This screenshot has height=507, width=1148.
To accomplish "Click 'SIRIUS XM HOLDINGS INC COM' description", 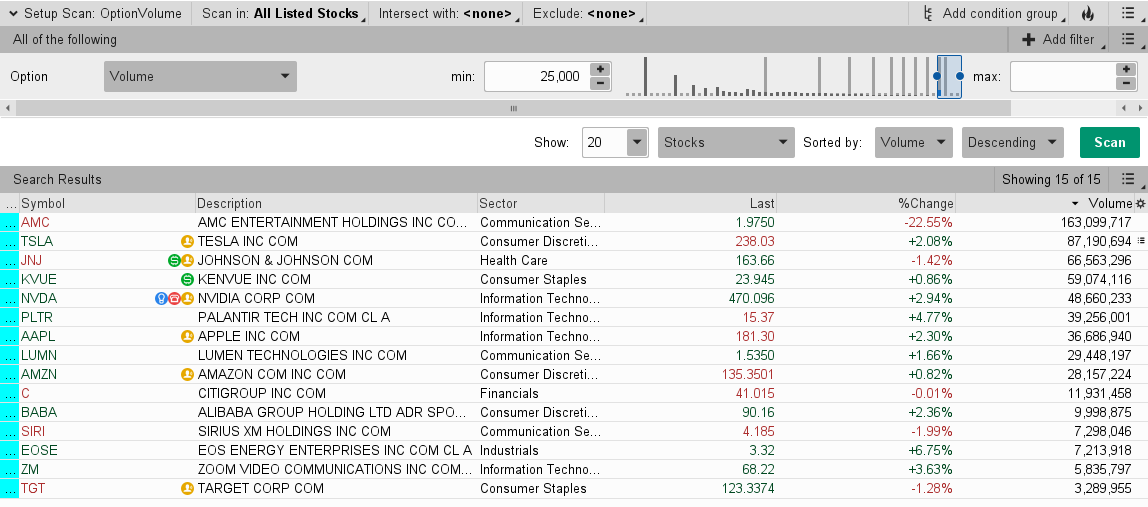I will tap(294, 432).
